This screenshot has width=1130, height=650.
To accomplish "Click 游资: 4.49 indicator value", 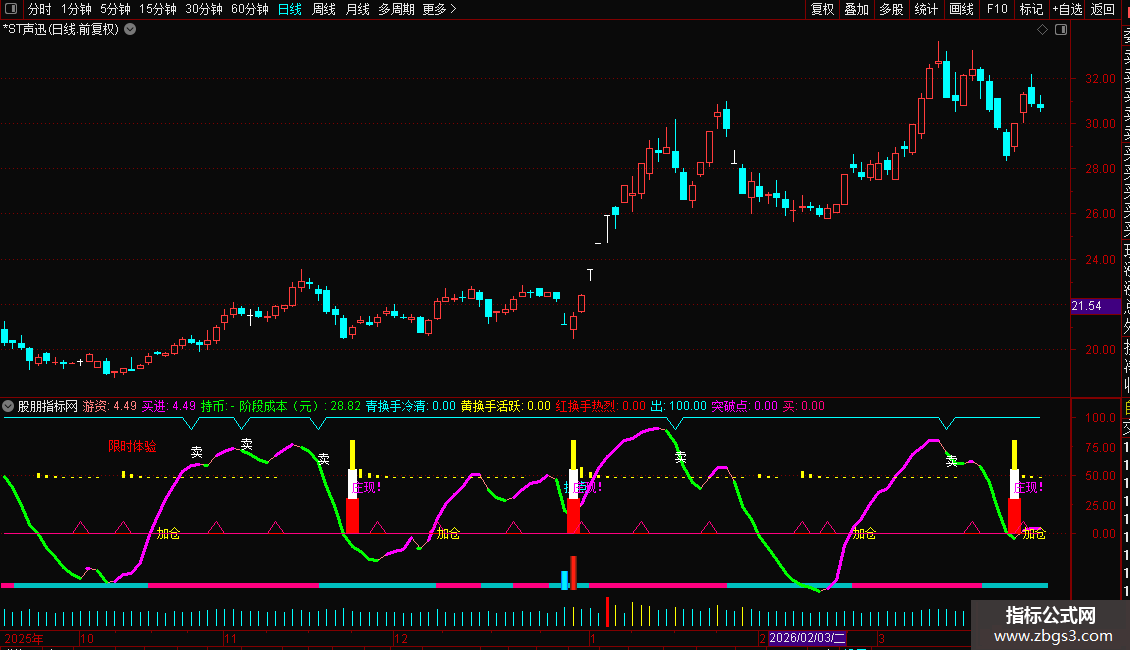I will tap(110, 406).
